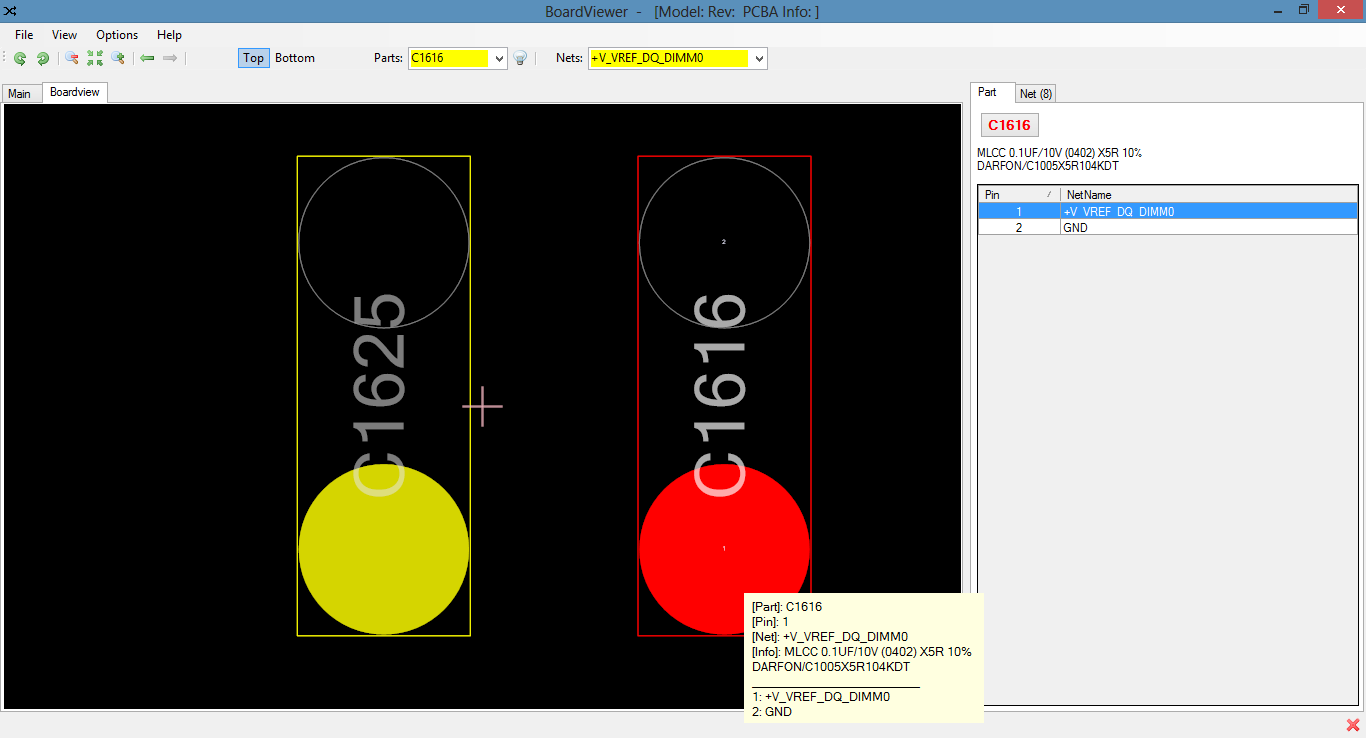Sort the pin table by NetName column

(x=1209, y=195)
